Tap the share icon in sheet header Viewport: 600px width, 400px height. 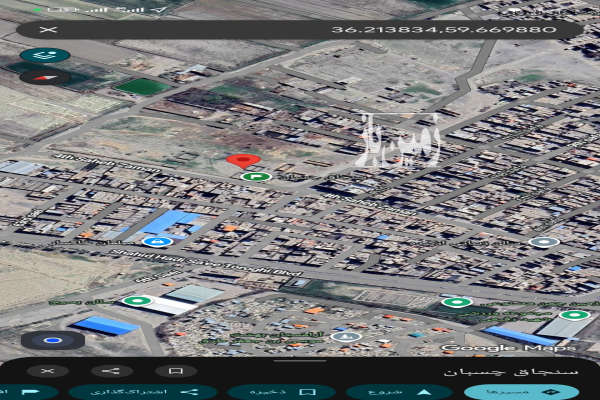pos(111,371)
